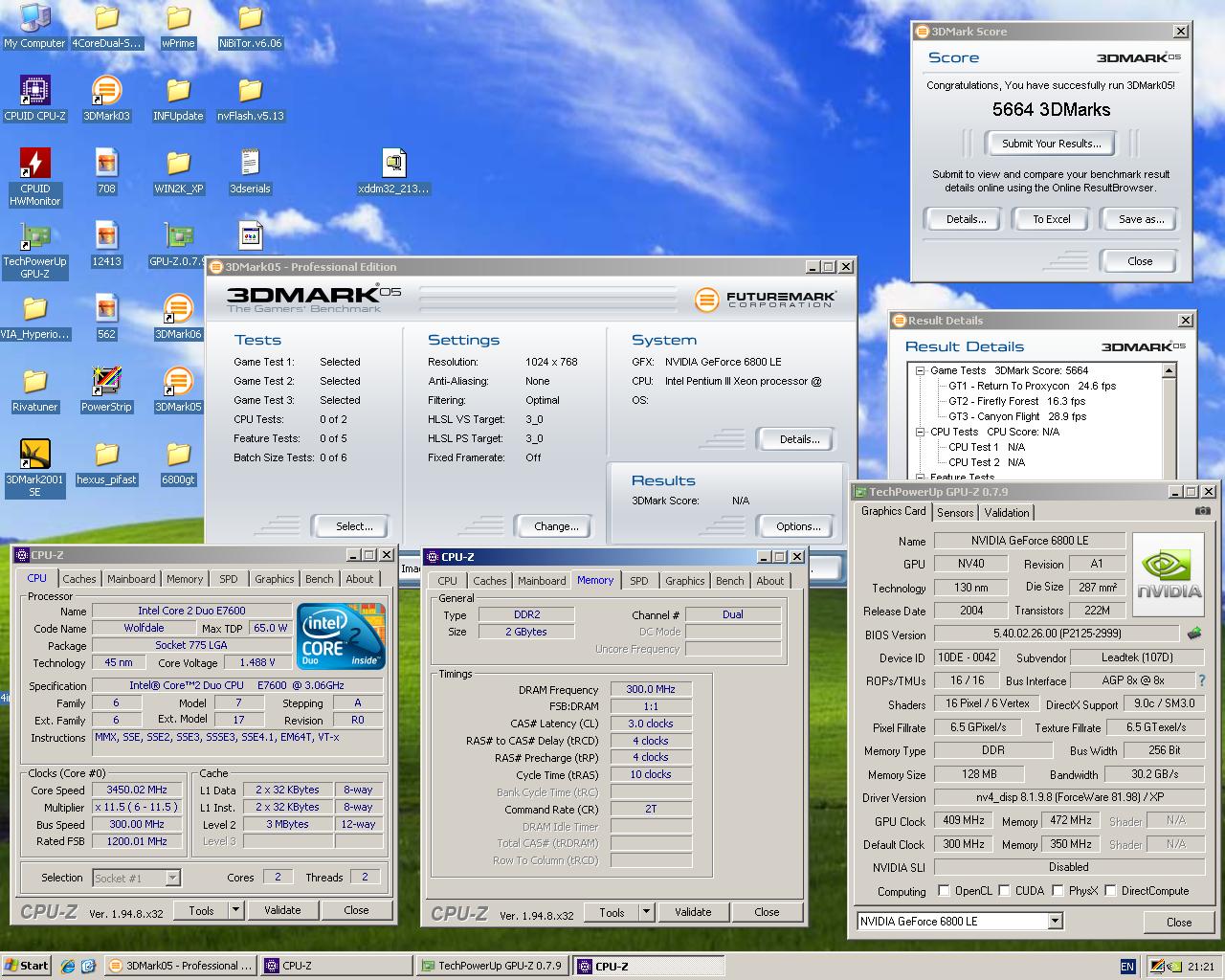Open the wPrime folder on desktop
This screenshot has width=1225, height=980.
coord(178,26)
